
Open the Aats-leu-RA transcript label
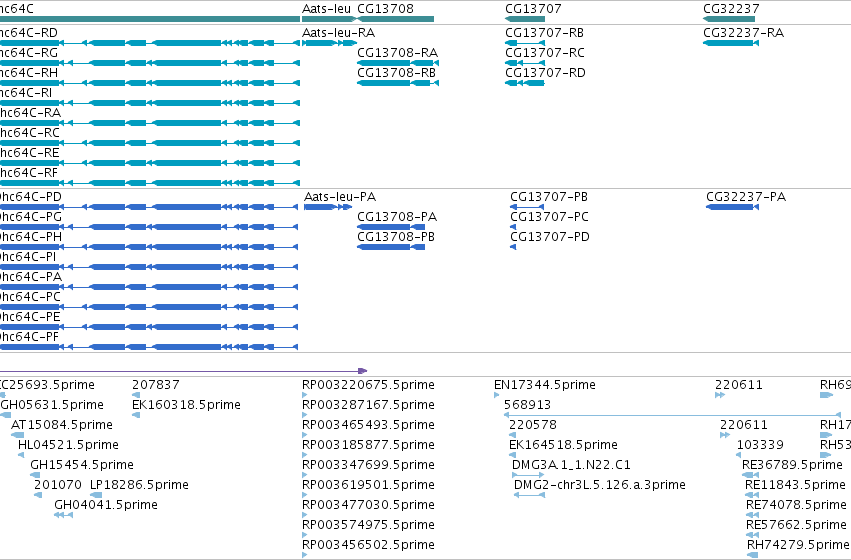pyautogui.click(x=338, y=33)
